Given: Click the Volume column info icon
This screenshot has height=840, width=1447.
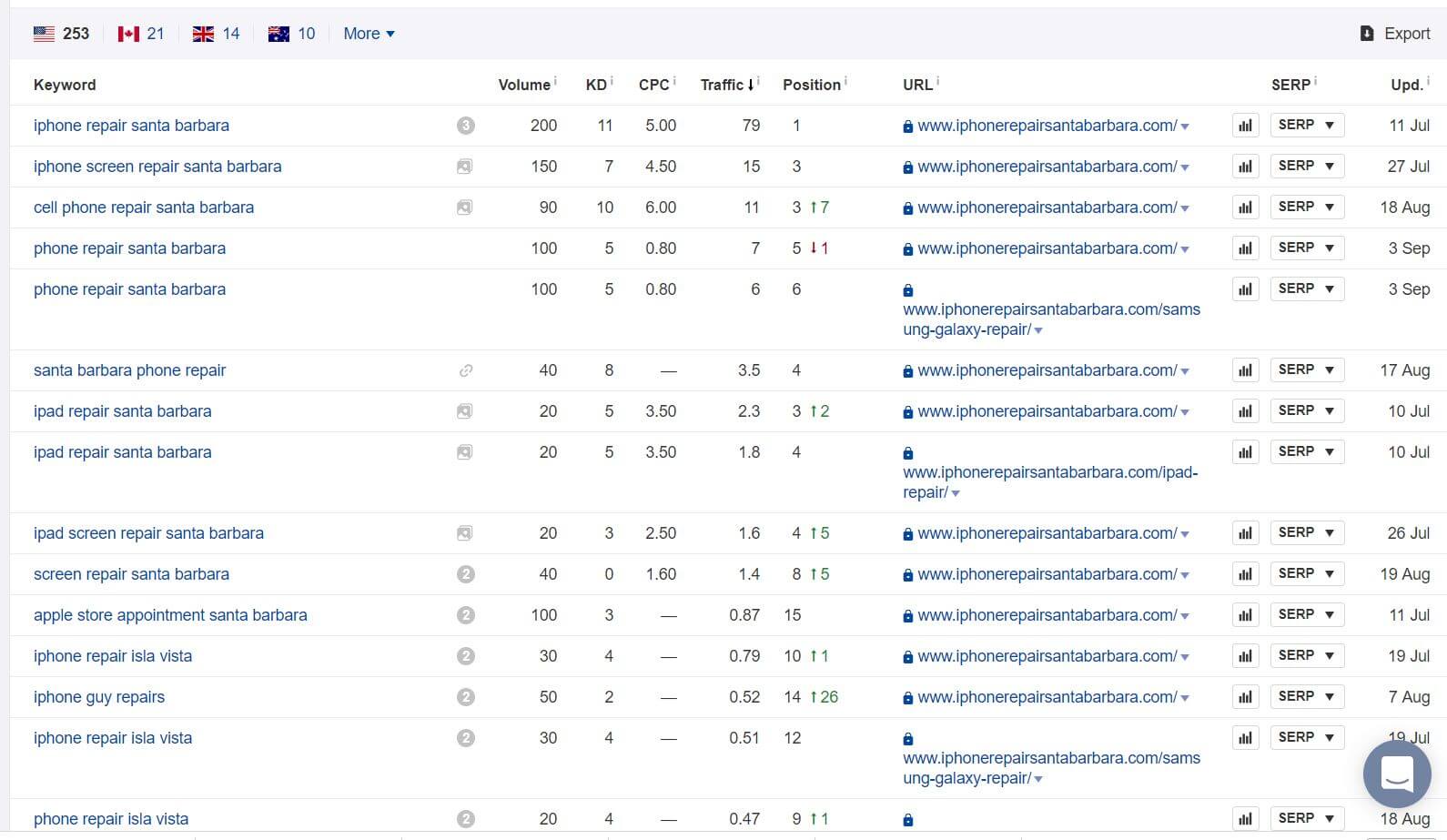Looking at the screenshot, I should click(555, 81).
